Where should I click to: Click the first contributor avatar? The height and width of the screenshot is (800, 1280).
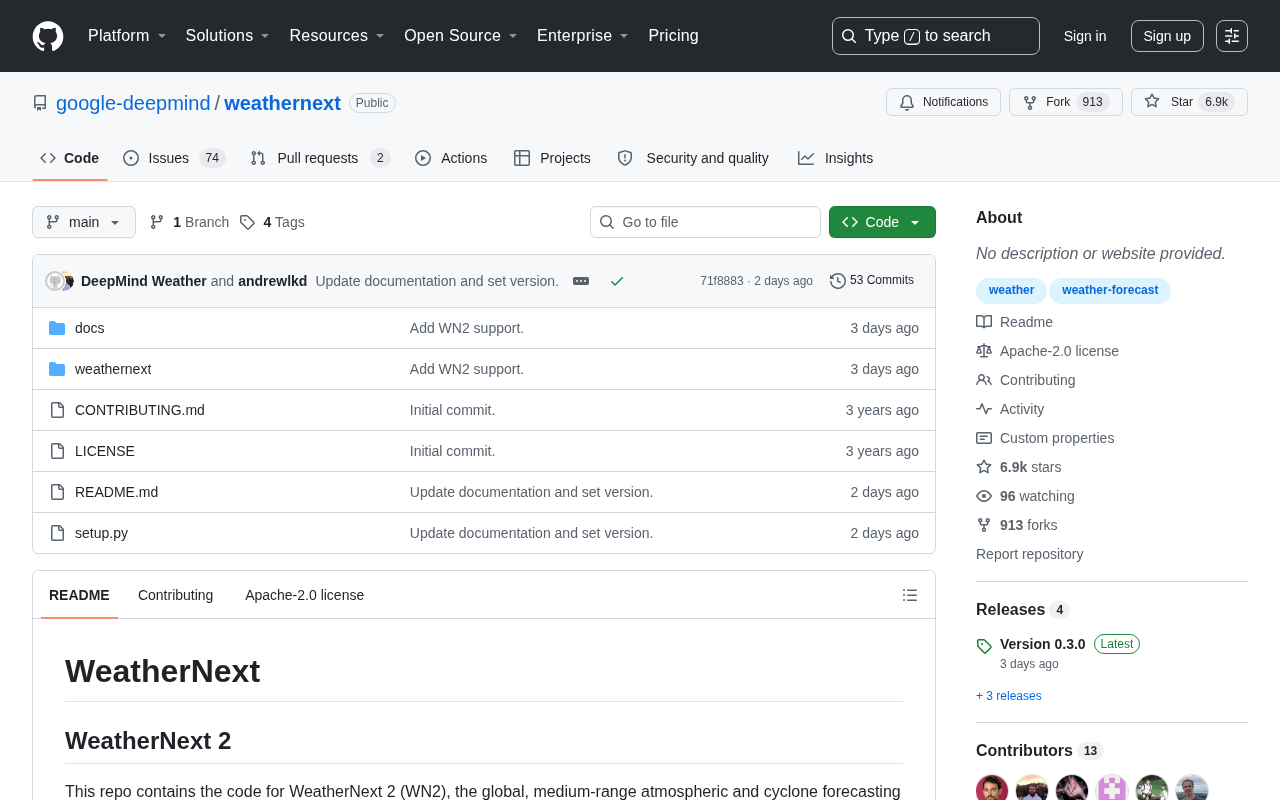point(992,789)
